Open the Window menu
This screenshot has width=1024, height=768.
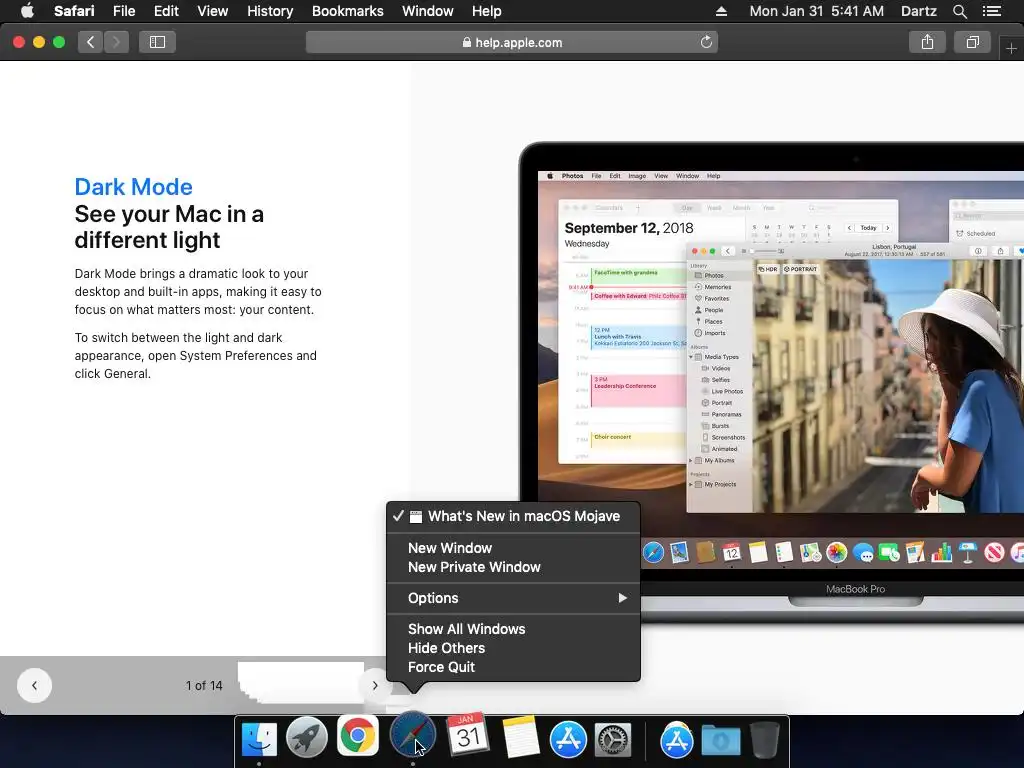pos(428,11)
